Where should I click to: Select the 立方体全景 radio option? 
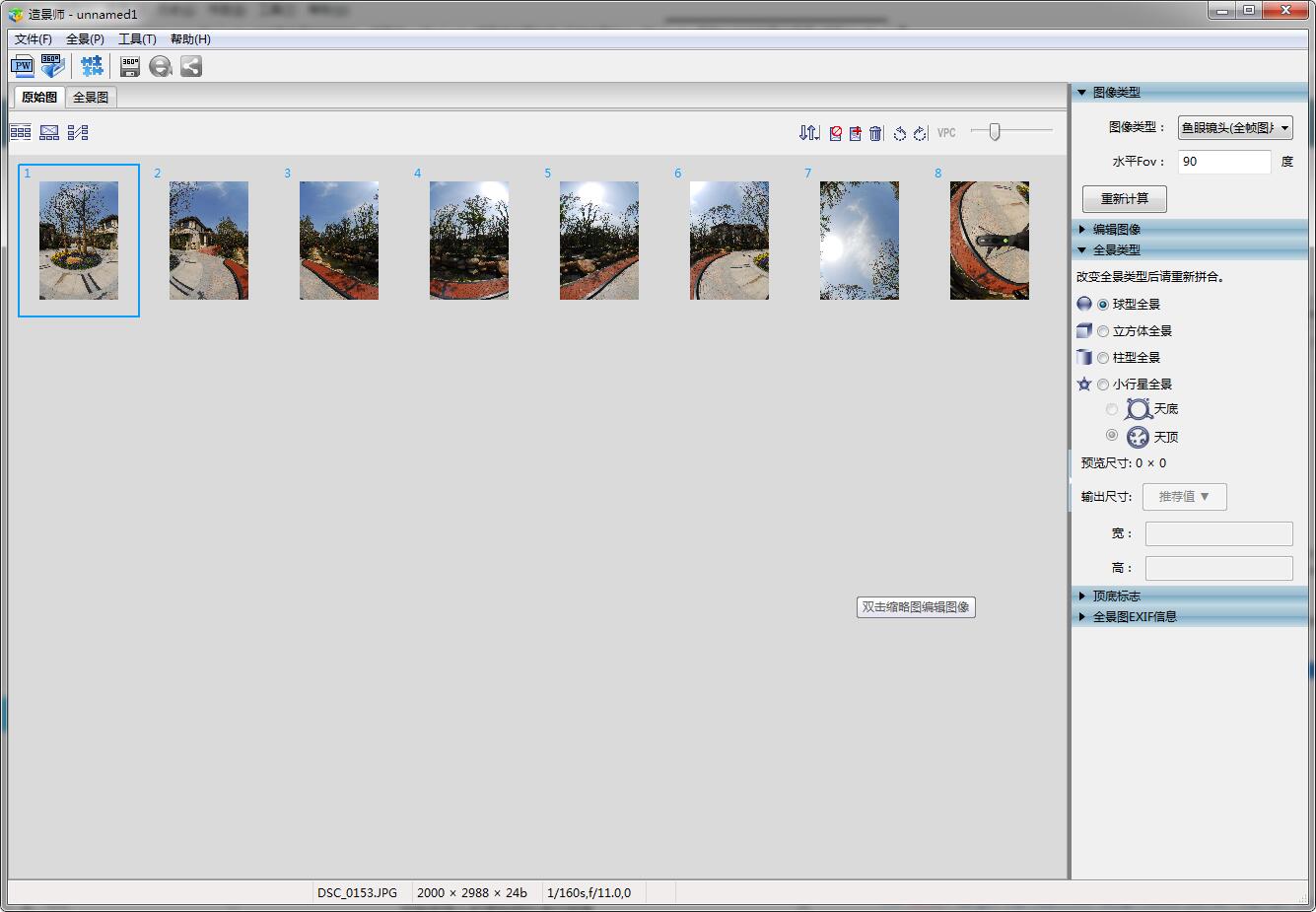point(1103,331)
